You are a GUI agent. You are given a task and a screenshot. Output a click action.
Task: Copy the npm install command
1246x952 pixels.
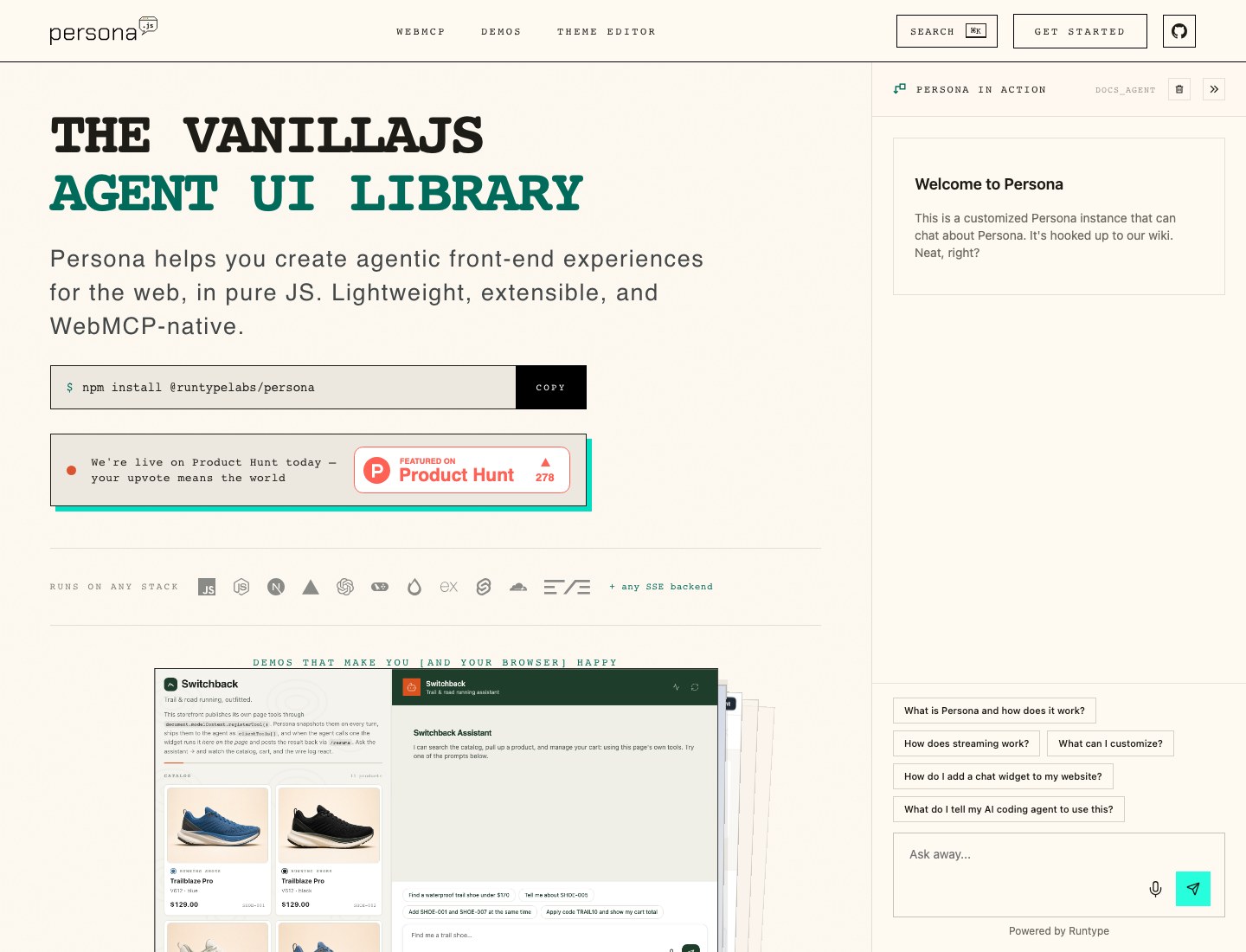click(550, 388)
